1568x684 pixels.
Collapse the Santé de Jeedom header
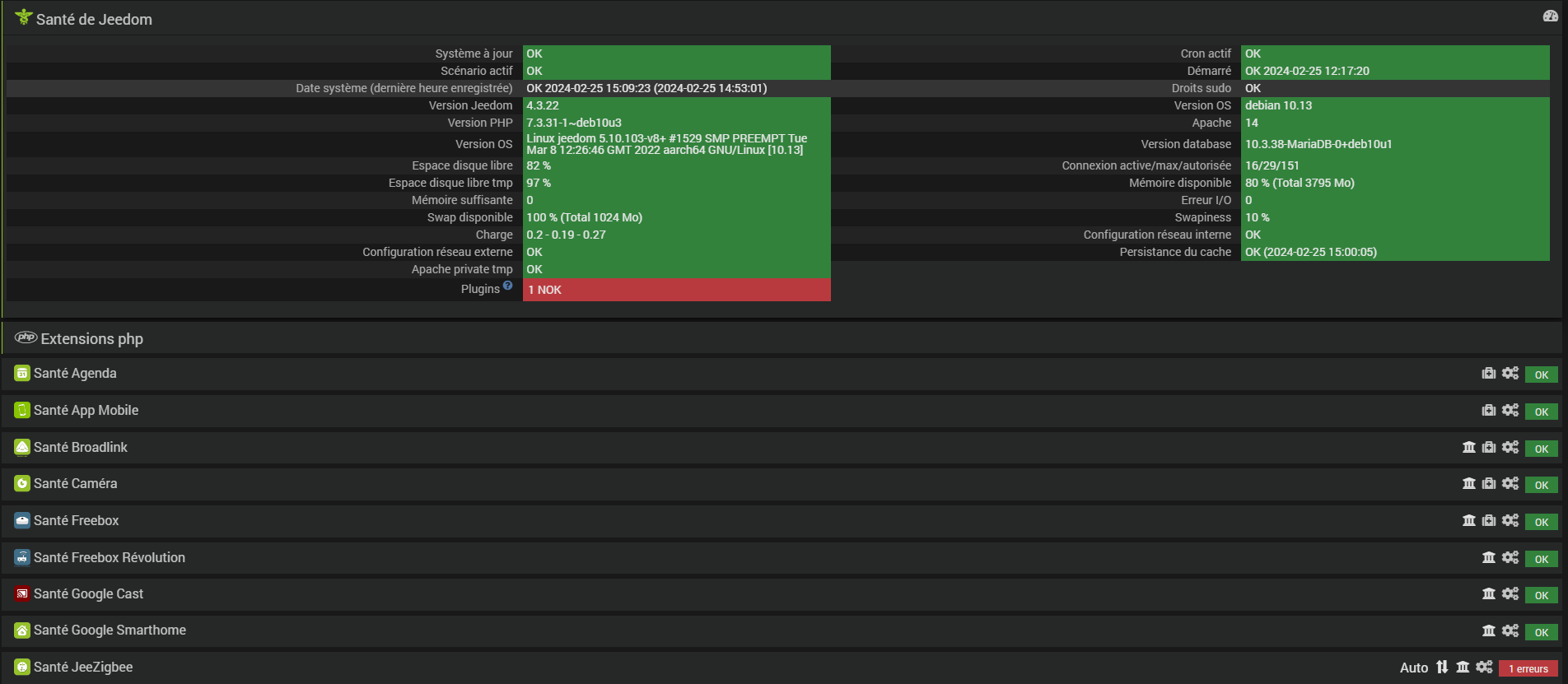94,19
